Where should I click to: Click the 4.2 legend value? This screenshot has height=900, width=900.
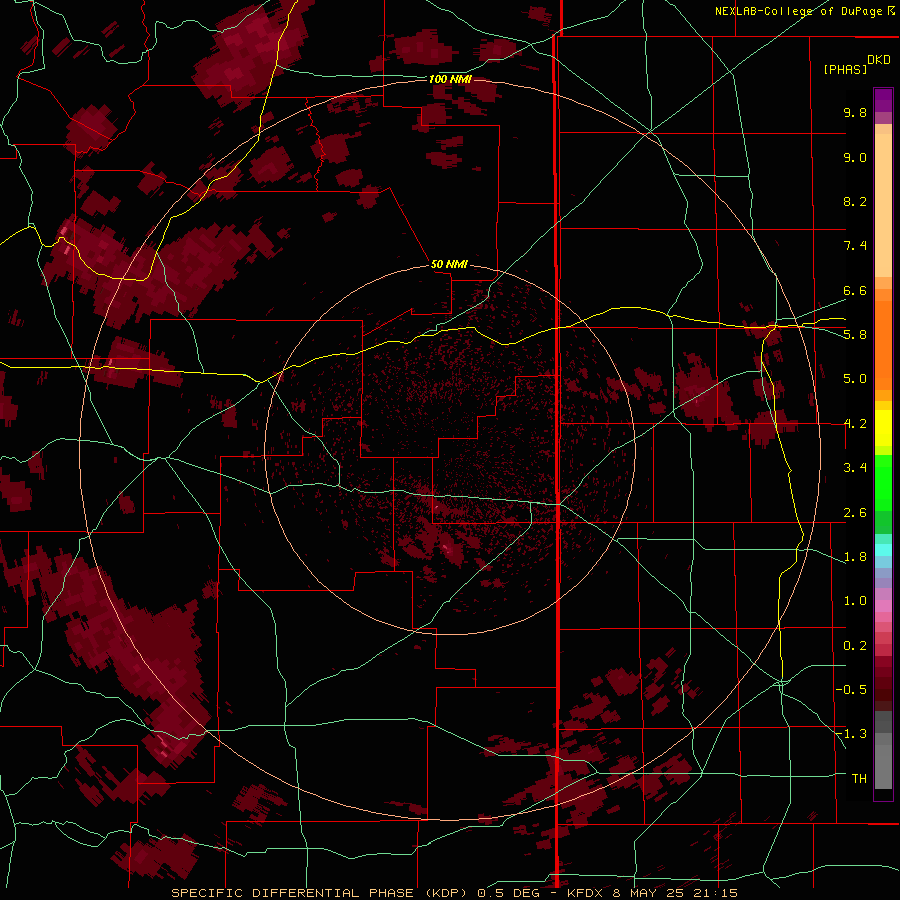coord(855,424)
